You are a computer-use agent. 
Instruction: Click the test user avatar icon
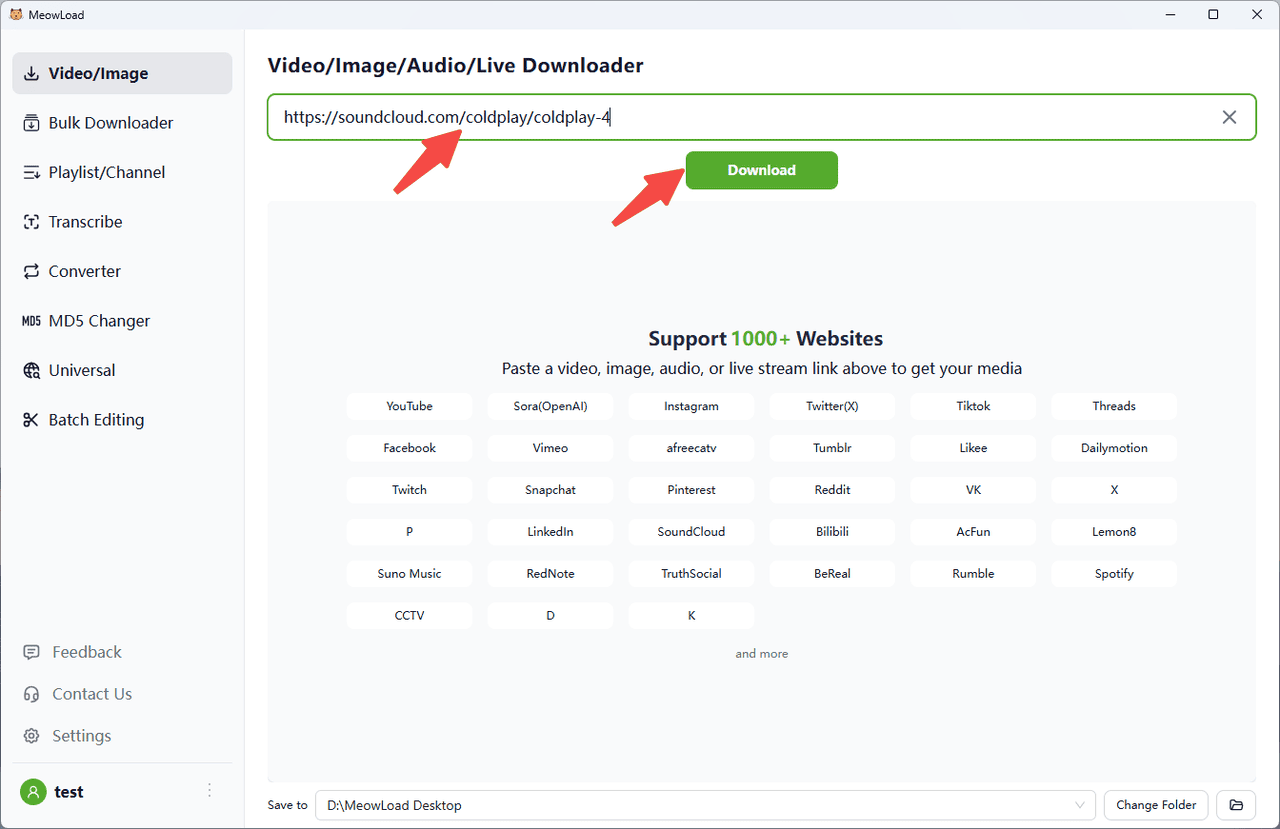click(x=33, y=792)
